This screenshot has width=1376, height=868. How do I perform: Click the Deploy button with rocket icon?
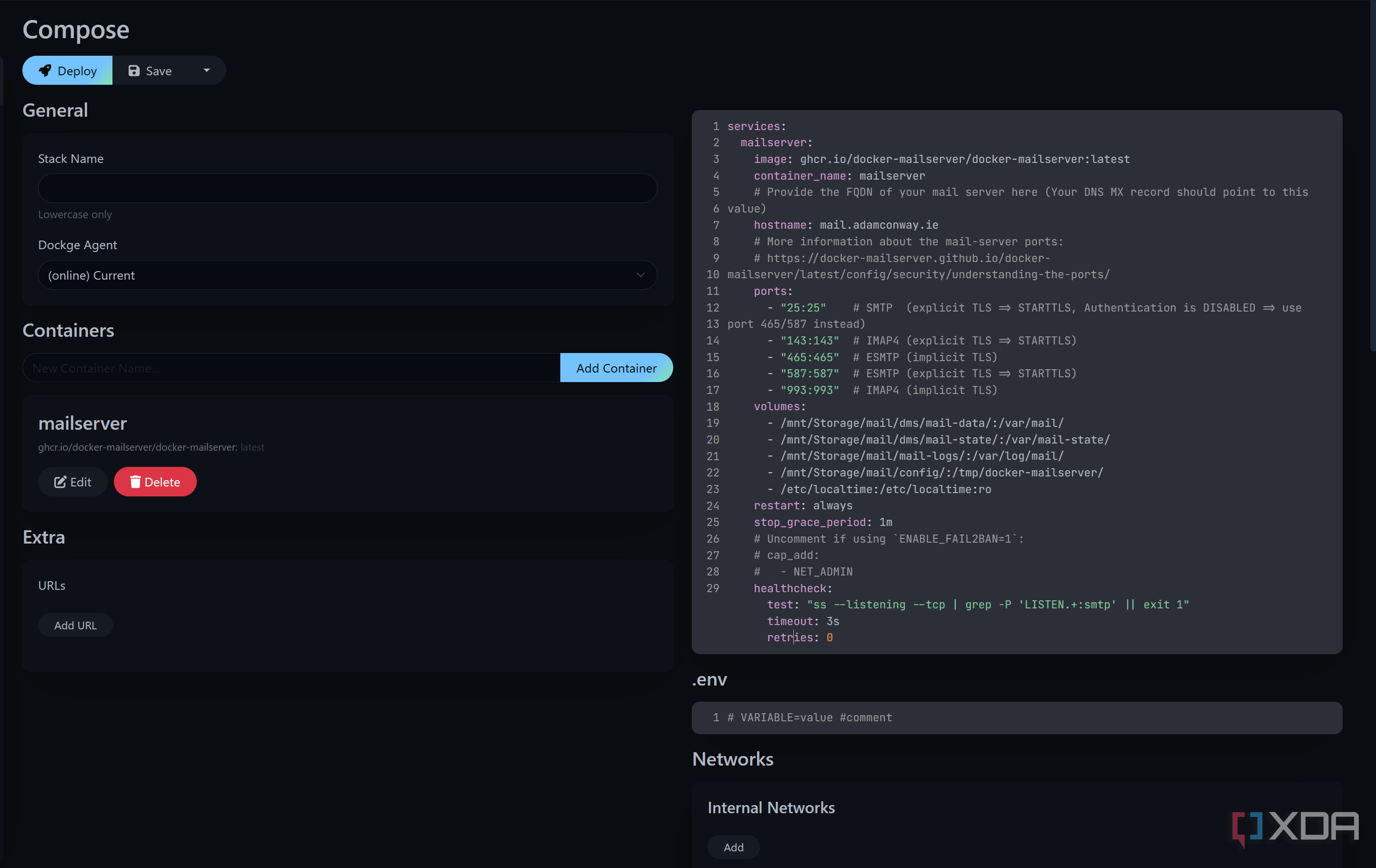pos(68,71)
